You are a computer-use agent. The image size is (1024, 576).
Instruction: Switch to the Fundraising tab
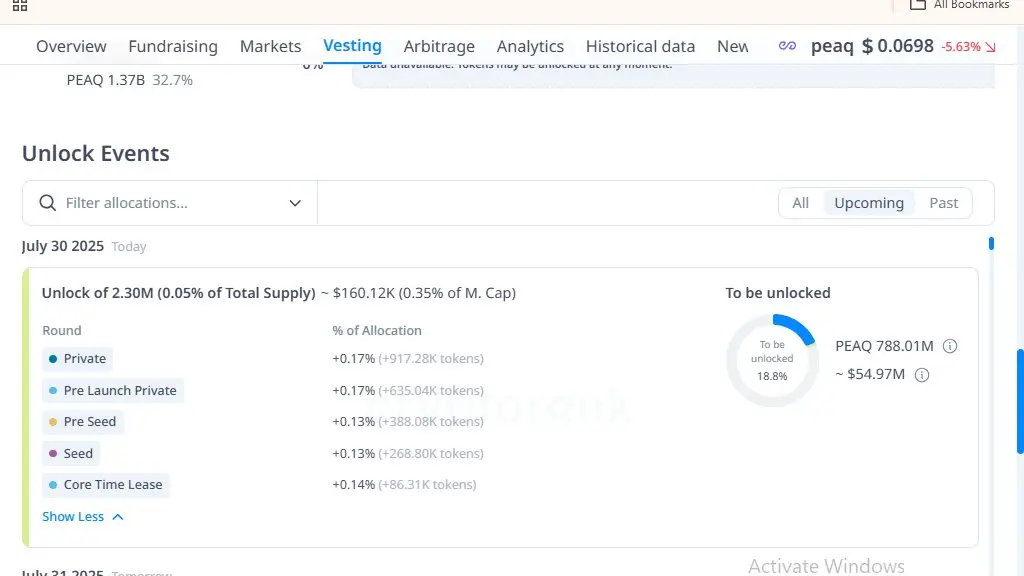(173, 46)
